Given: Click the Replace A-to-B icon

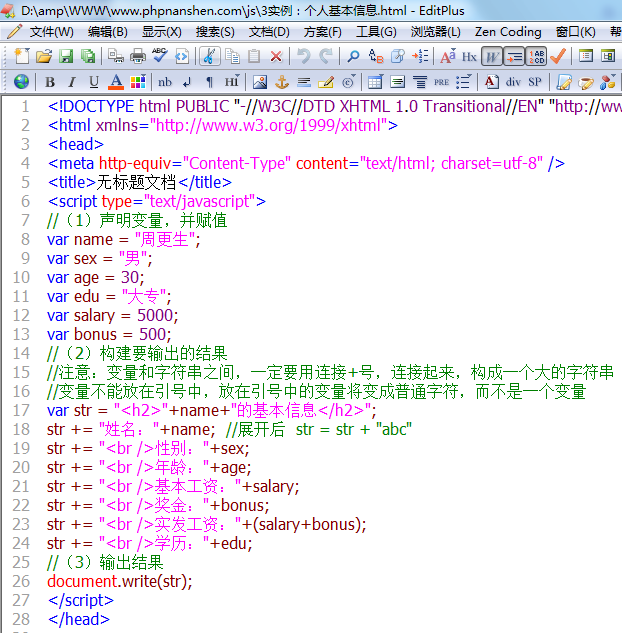Looking at the screenshot, I should (x=376, y=56).
